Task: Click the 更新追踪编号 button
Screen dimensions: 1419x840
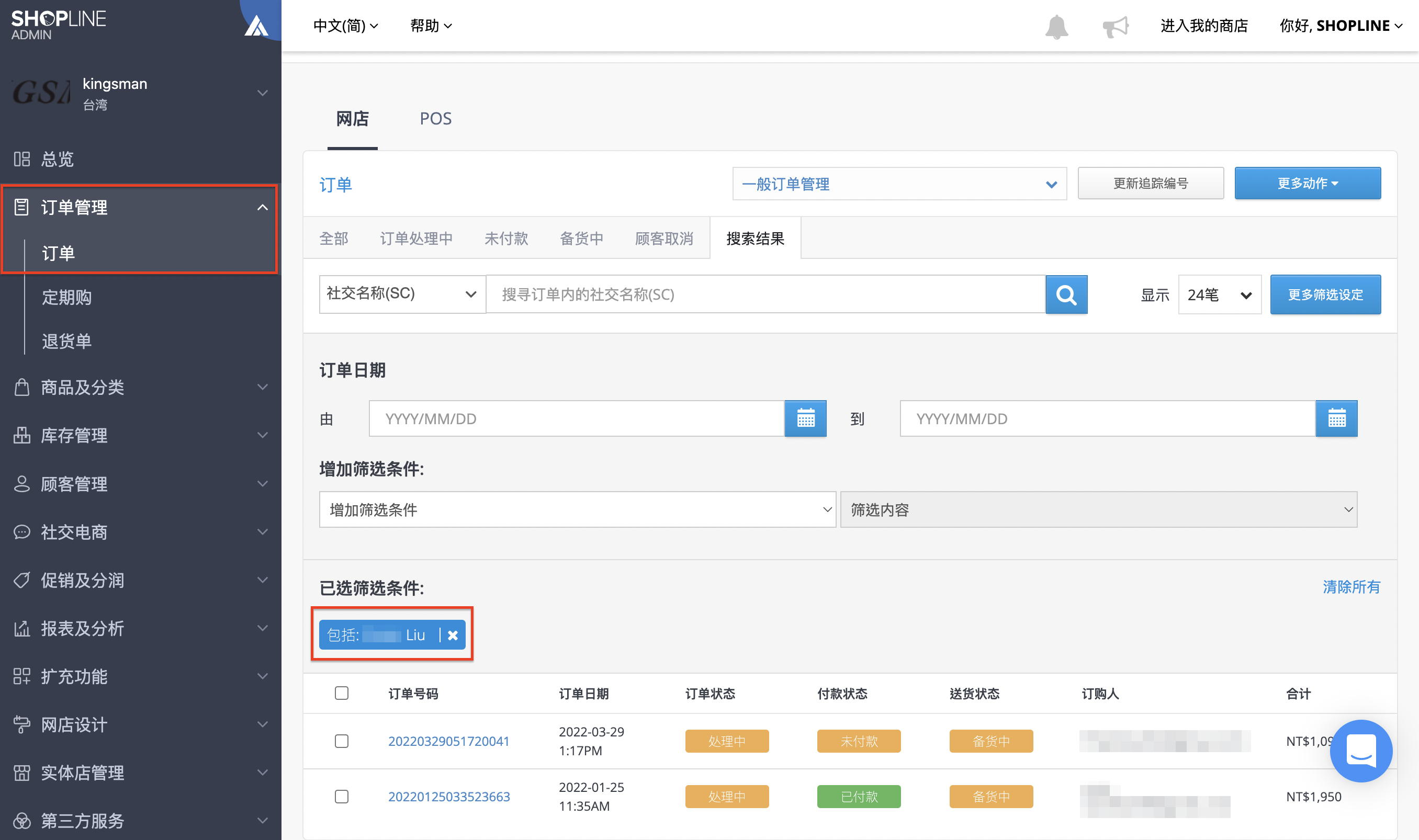Action: (x=1151, y=184)
